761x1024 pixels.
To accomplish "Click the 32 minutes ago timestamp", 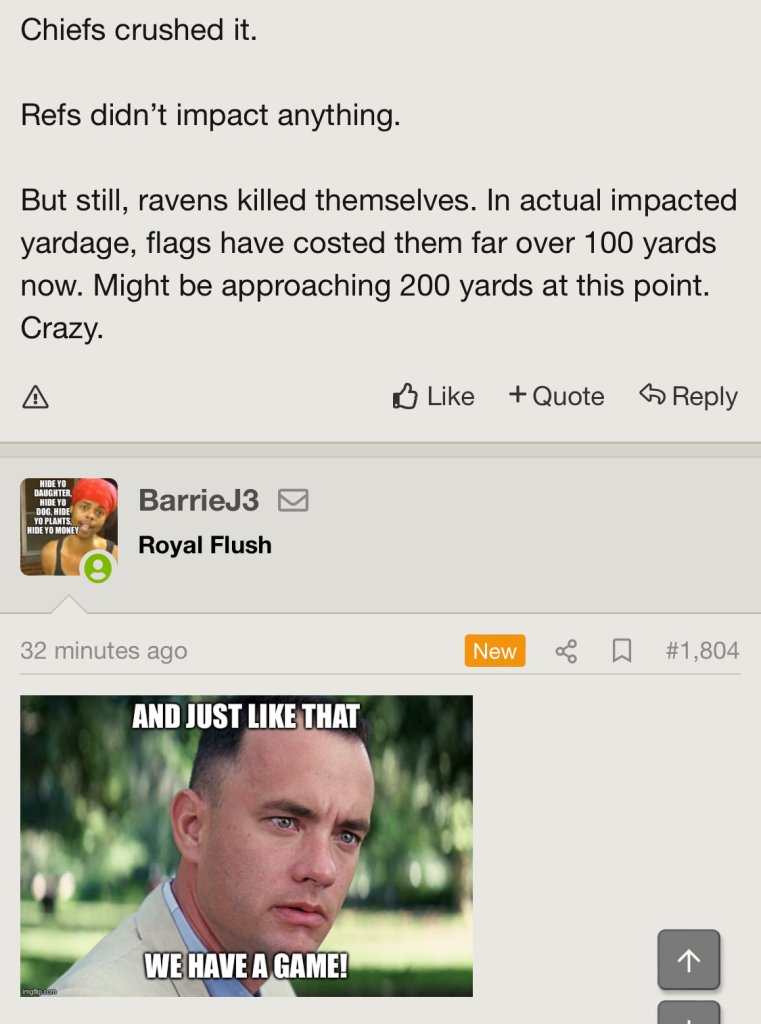I will (x=104, y=650).
